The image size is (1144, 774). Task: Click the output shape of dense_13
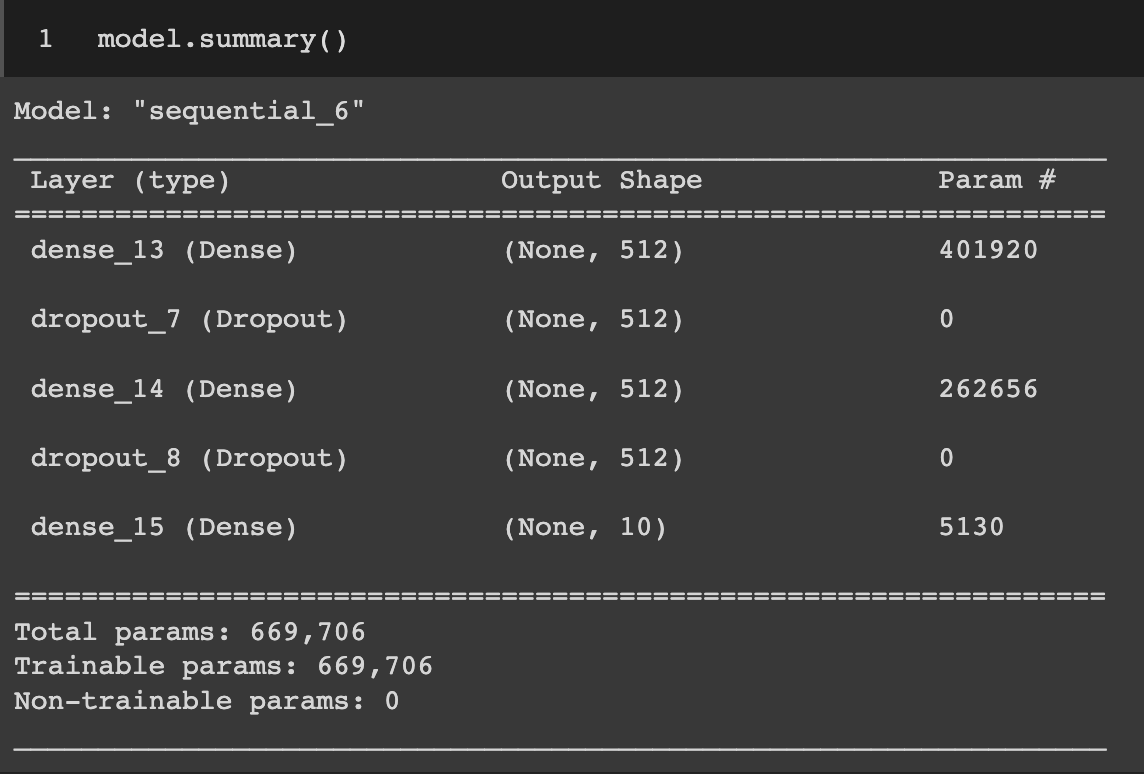(x=593, y=250)
